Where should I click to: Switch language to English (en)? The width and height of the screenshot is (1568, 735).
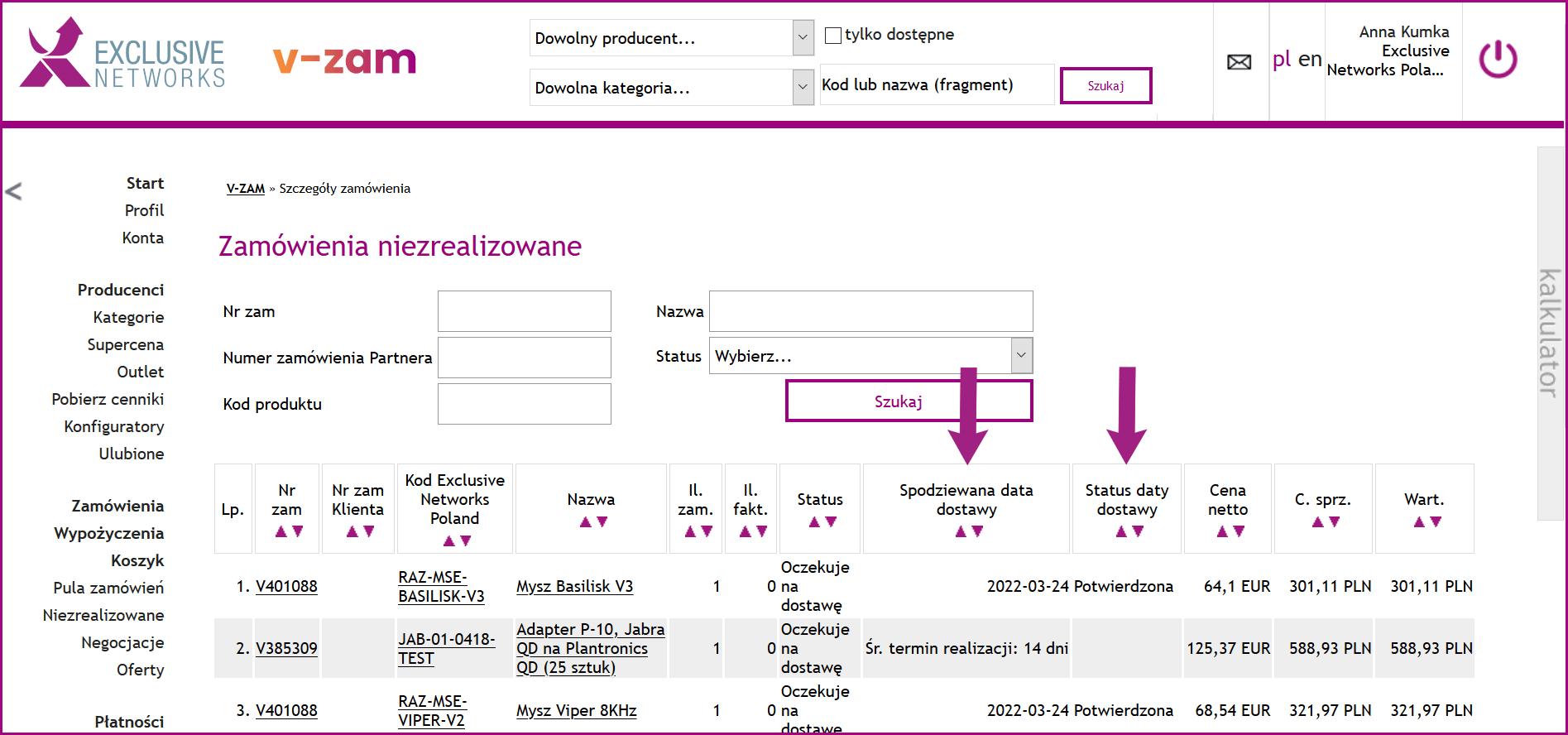pos(1309,60)
